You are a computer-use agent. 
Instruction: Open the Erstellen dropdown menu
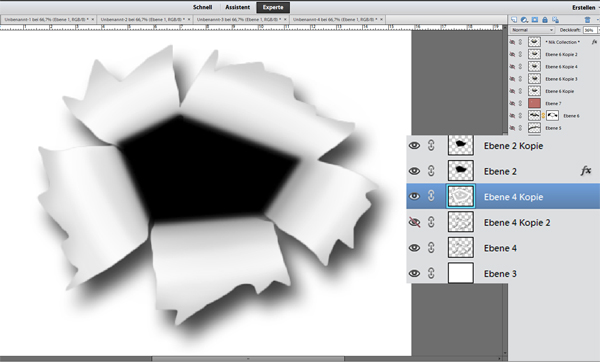tap(585, 8)
